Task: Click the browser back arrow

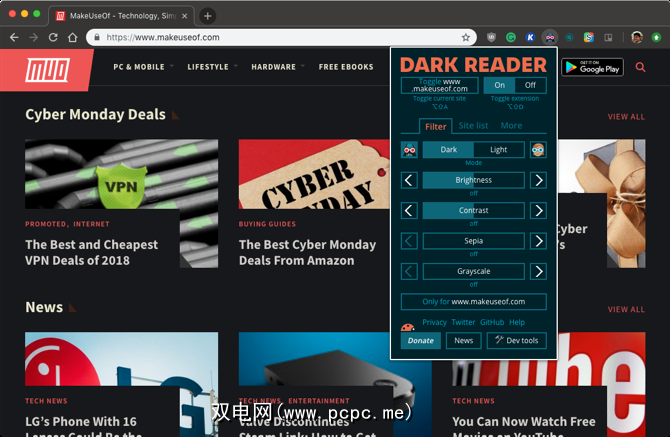Action: 14,38
